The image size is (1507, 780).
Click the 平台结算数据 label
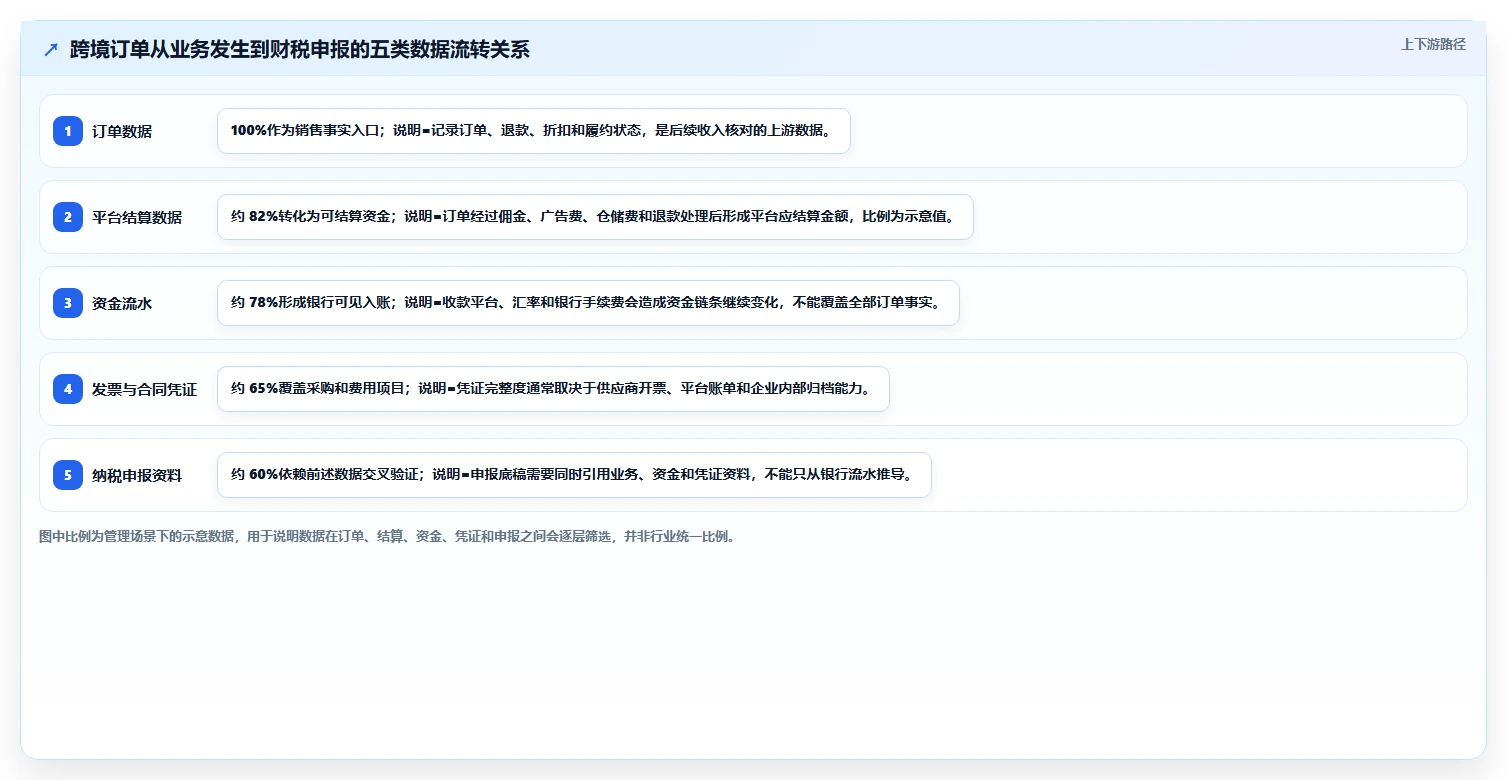[137, 217]
